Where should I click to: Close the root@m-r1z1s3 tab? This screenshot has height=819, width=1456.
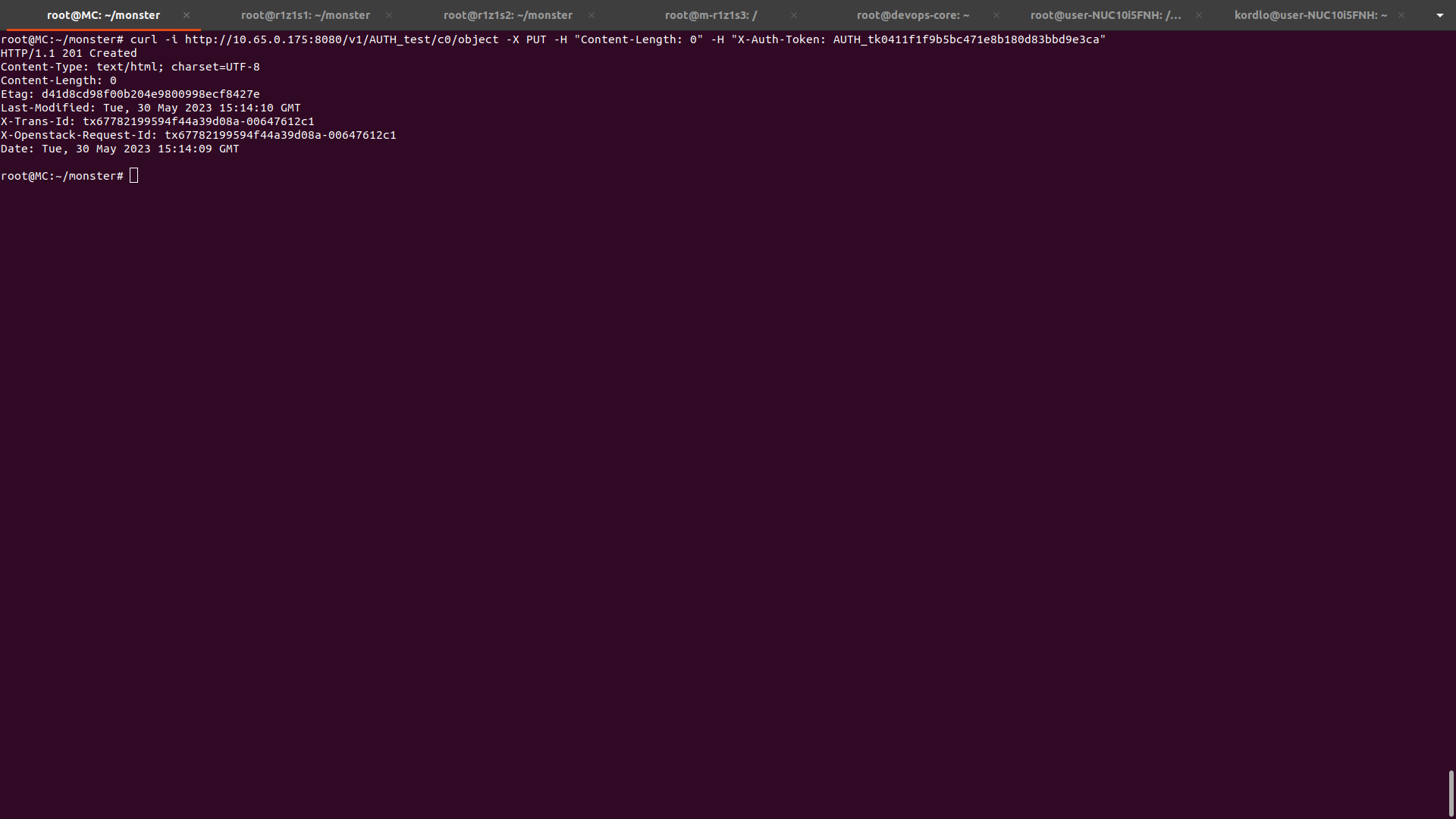coord(794,15)
